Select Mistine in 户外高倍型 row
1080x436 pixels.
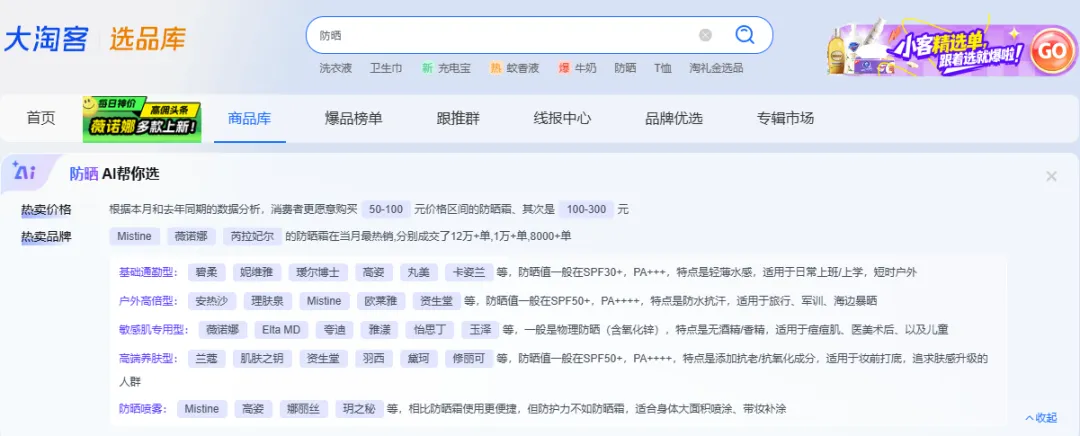pos(324,301)
